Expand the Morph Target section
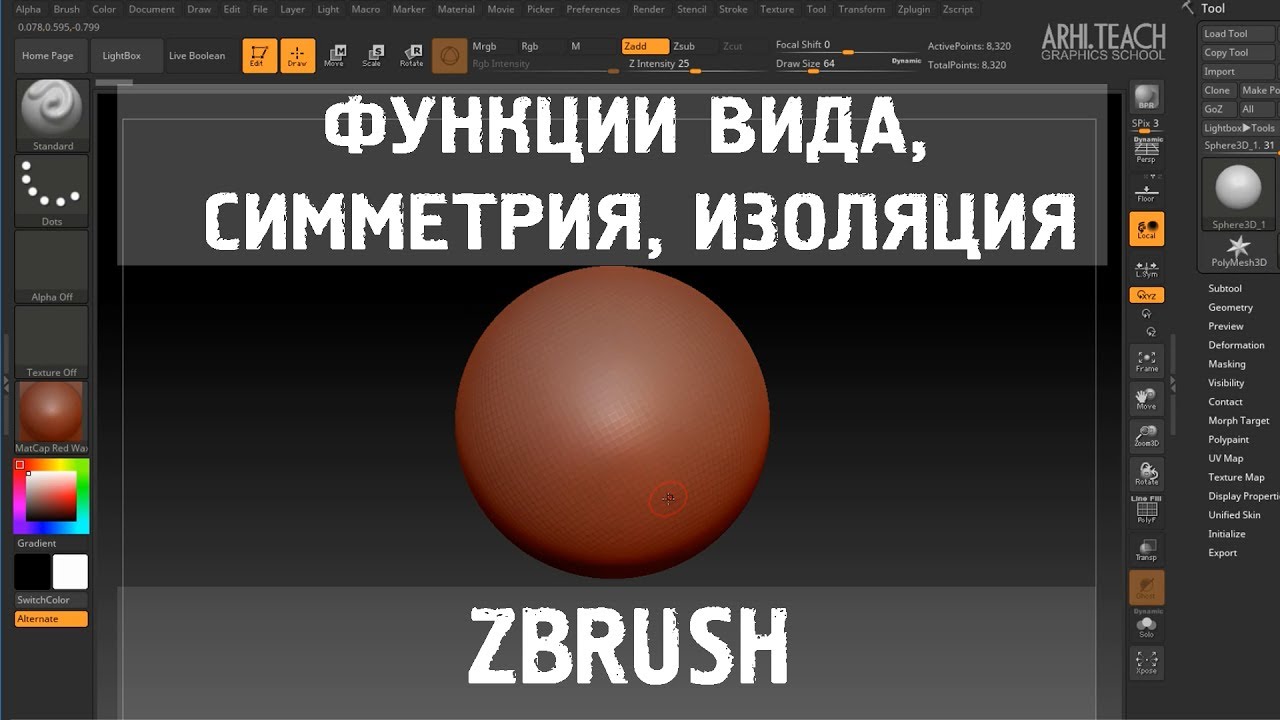The height and width of the screenshot is (720, 1280). [1238, 421]
